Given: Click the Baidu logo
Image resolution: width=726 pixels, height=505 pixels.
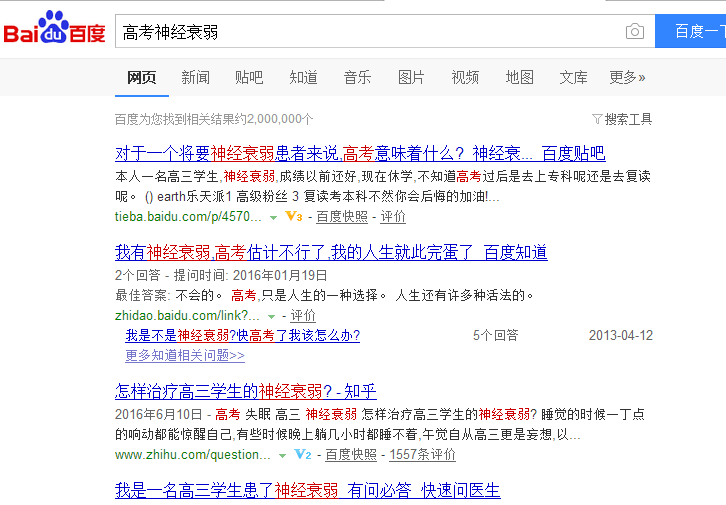Looking at the screenshot, I should (x=55, y=28).
